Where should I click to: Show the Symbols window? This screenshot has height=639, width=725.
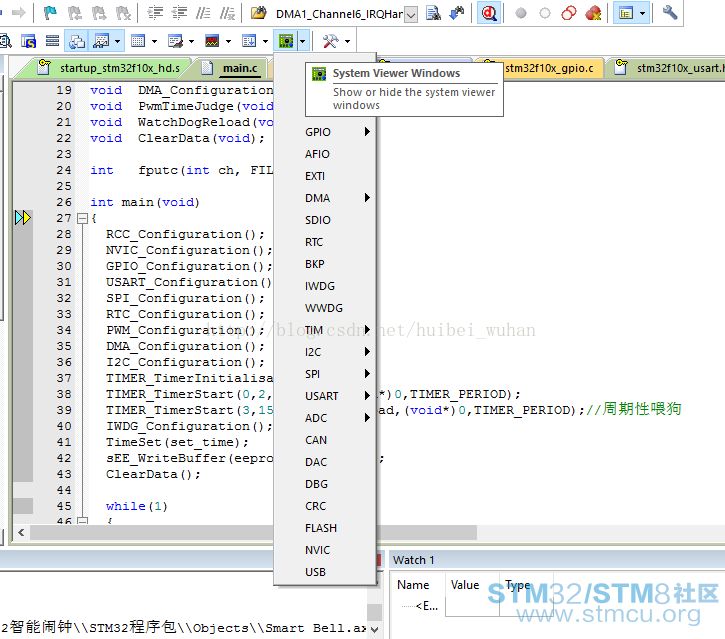click(28, 42)
